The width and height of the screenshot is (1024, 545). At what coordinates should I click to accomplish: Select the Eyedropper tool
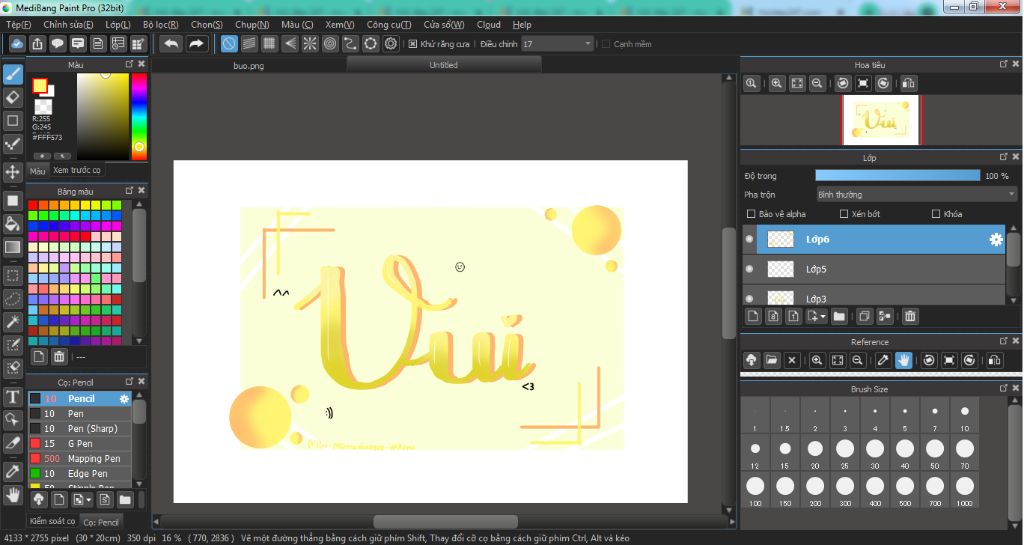click(x=12, y=472)
